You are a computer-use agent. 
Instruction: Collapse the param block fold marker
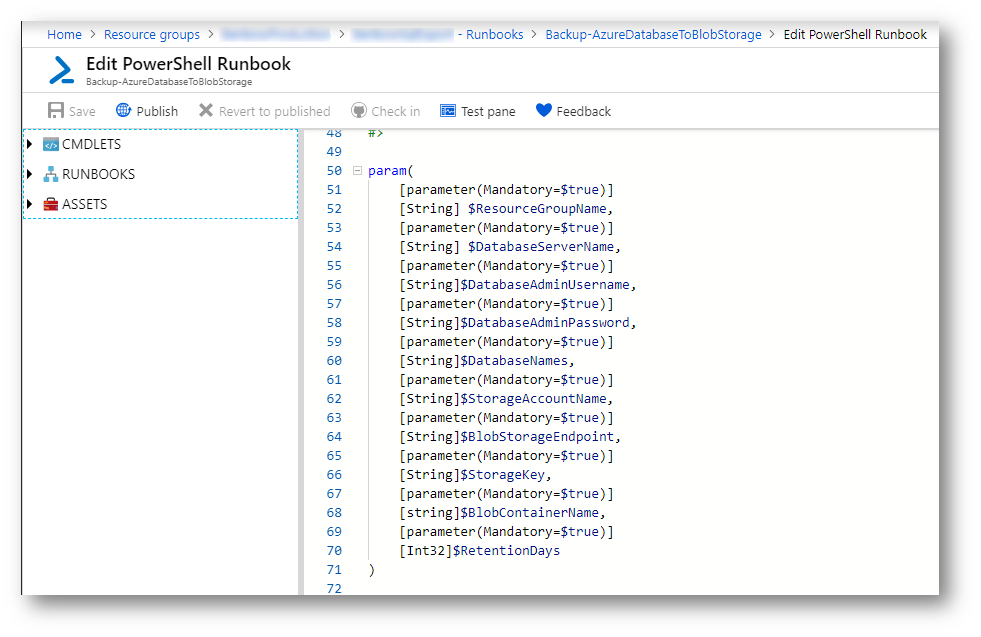click(357, 170)
